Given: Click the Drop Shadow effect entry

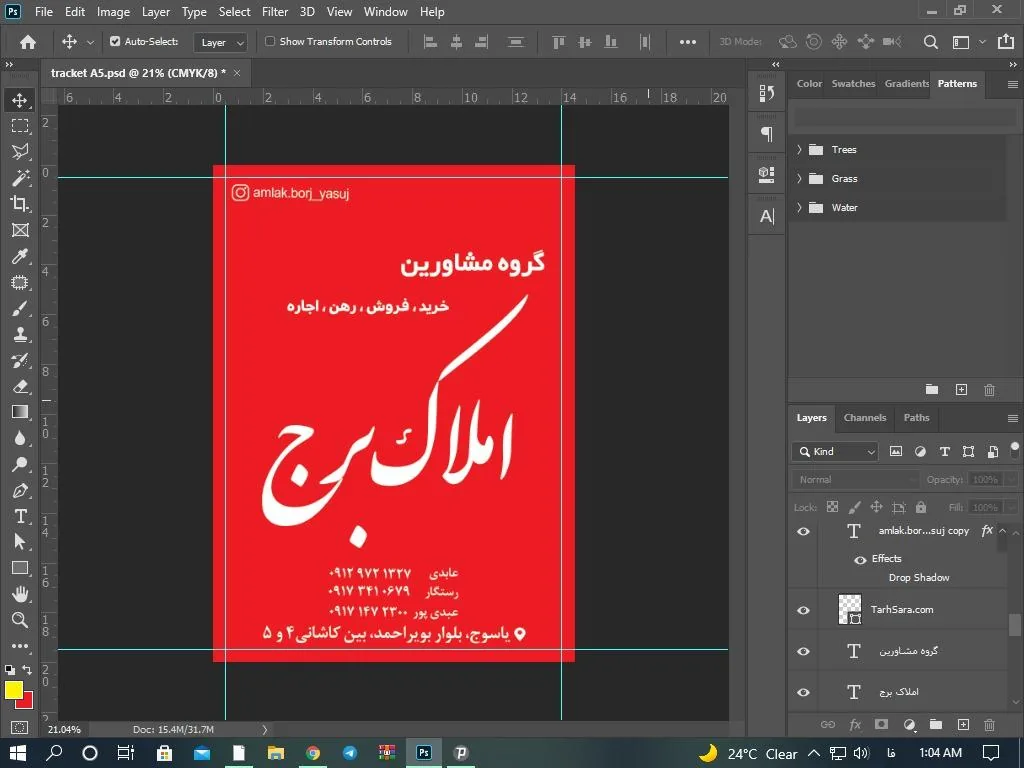Looking at the screenshot, I should pyautogui.click(x=919, y=577).
